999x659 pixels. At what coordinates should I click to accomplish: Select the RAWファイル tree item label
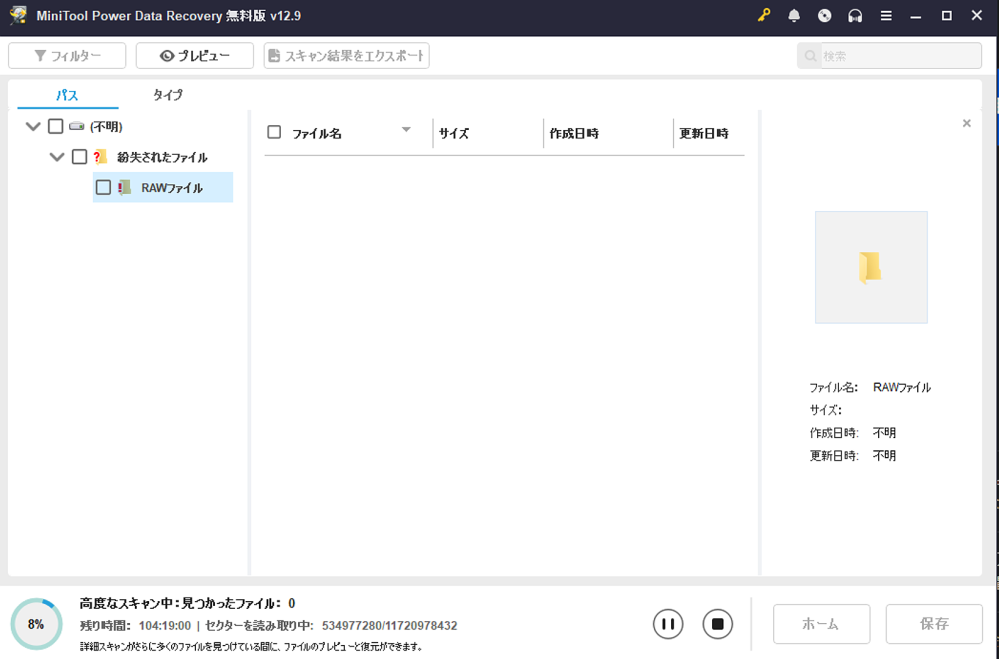click(172, 188)
